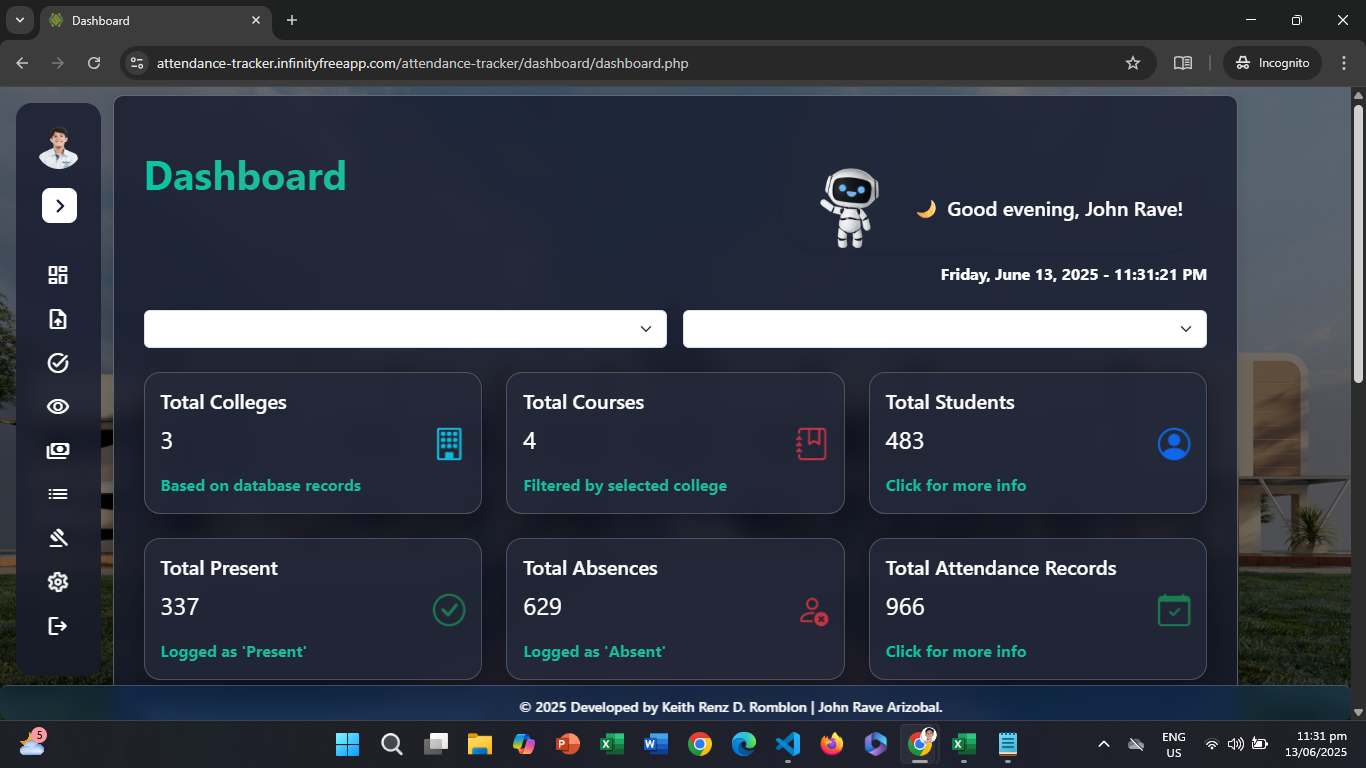Click the Incognito indicator button
Viewport: 1366px width, 768px height.
pyautogui.click(x=1272, y=63)
